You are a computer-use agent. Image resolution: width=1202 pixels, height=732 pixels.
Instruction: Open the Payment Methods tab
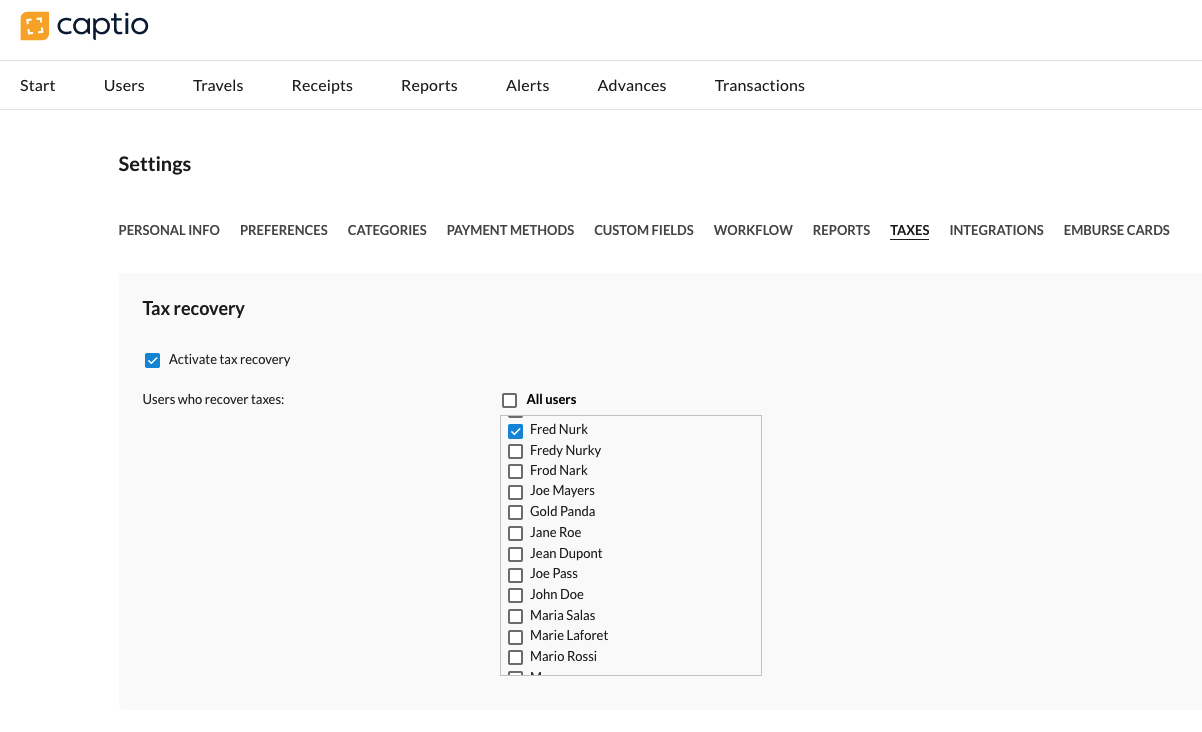pos(510,230)
